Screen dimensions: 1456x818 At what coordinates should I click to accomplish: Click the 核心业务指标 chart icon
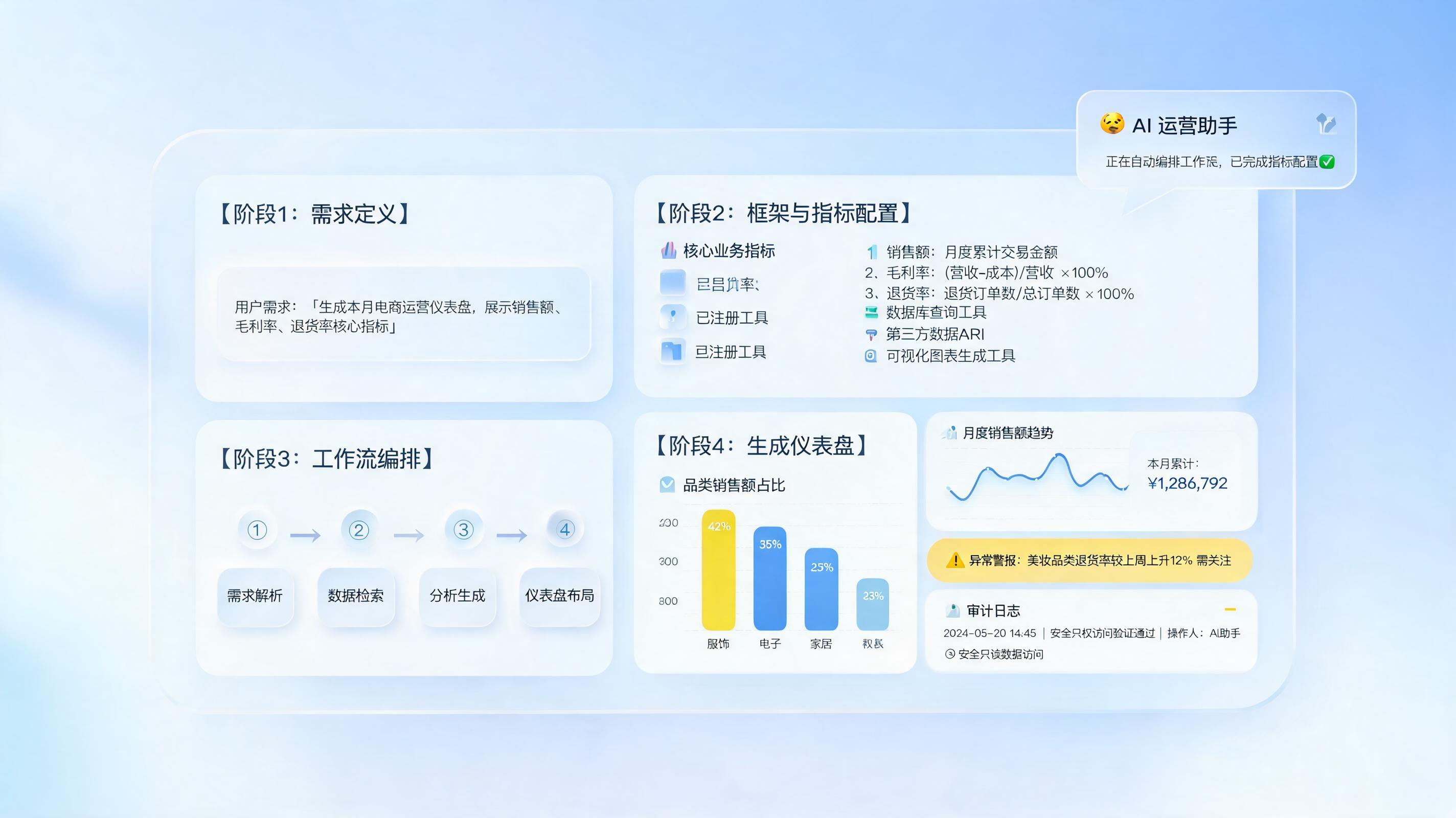[x=669, y=250]
